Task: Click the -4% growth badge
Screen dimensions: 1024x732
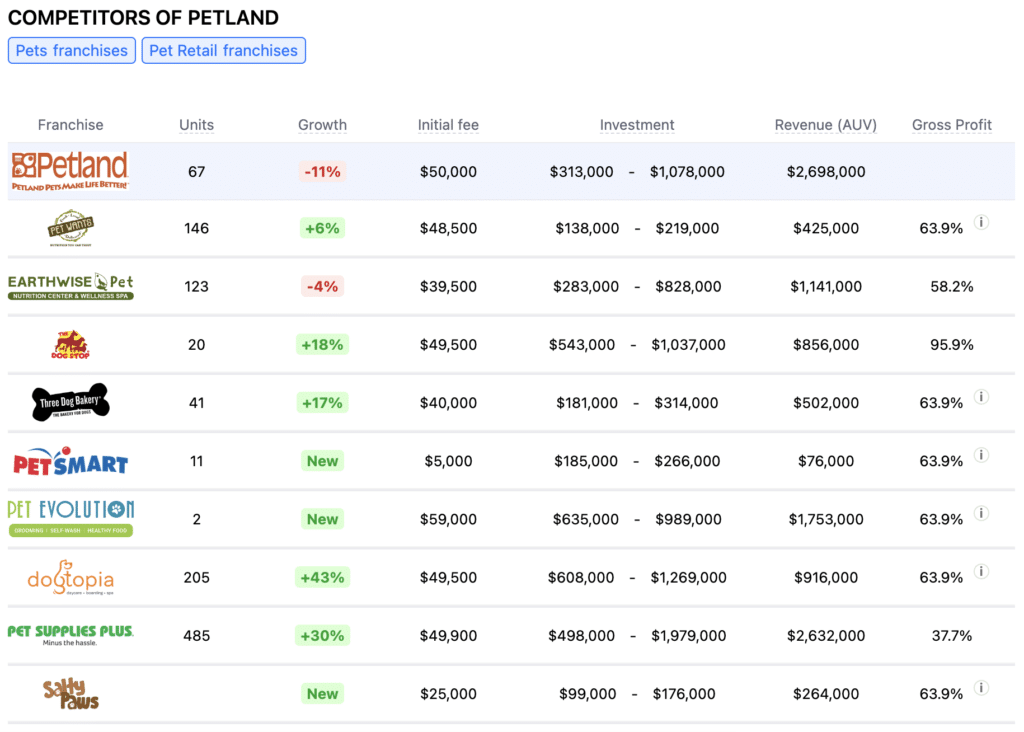Action: [x=323, y=286]
